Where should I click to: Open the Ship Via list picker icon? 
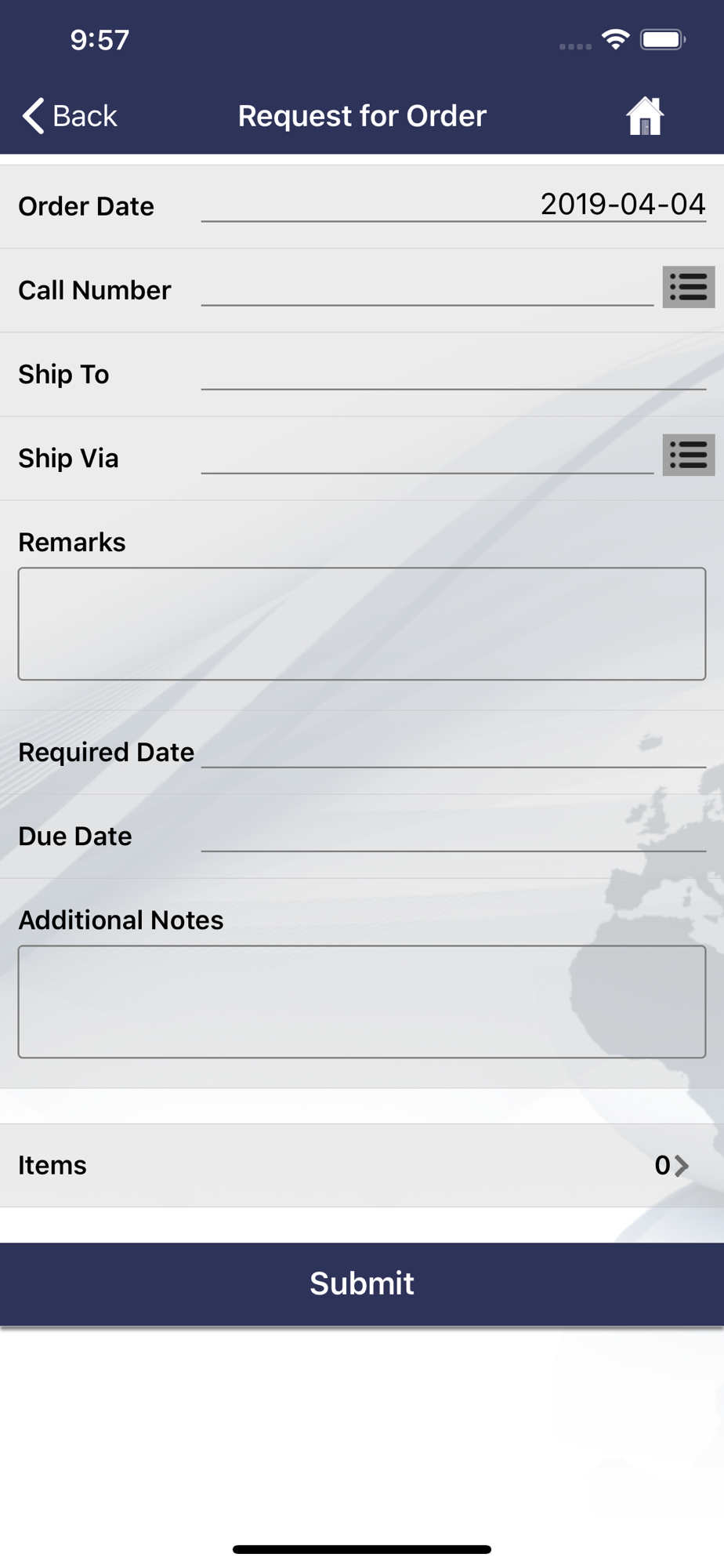[689, 455]
